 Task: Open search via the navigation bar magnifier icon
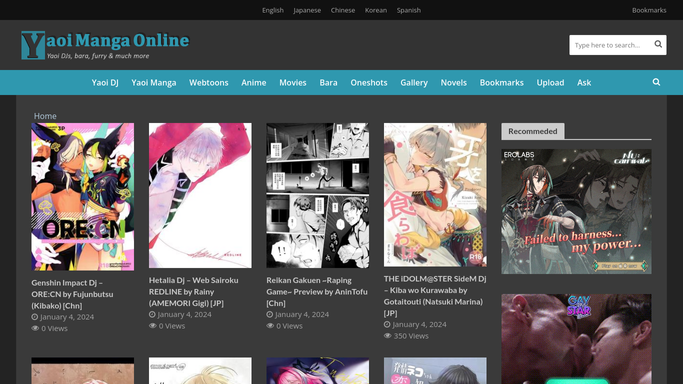click(656, 82)
